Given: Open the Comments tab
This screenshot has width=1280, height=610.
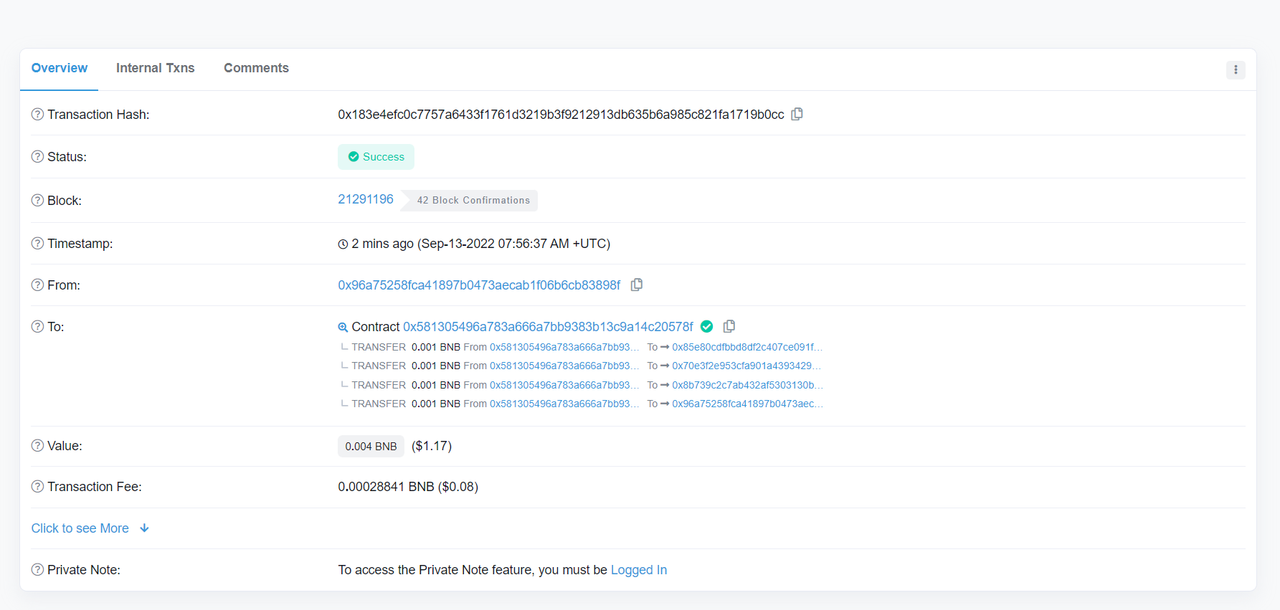Looking at the screenshot, I should (256, 68).
